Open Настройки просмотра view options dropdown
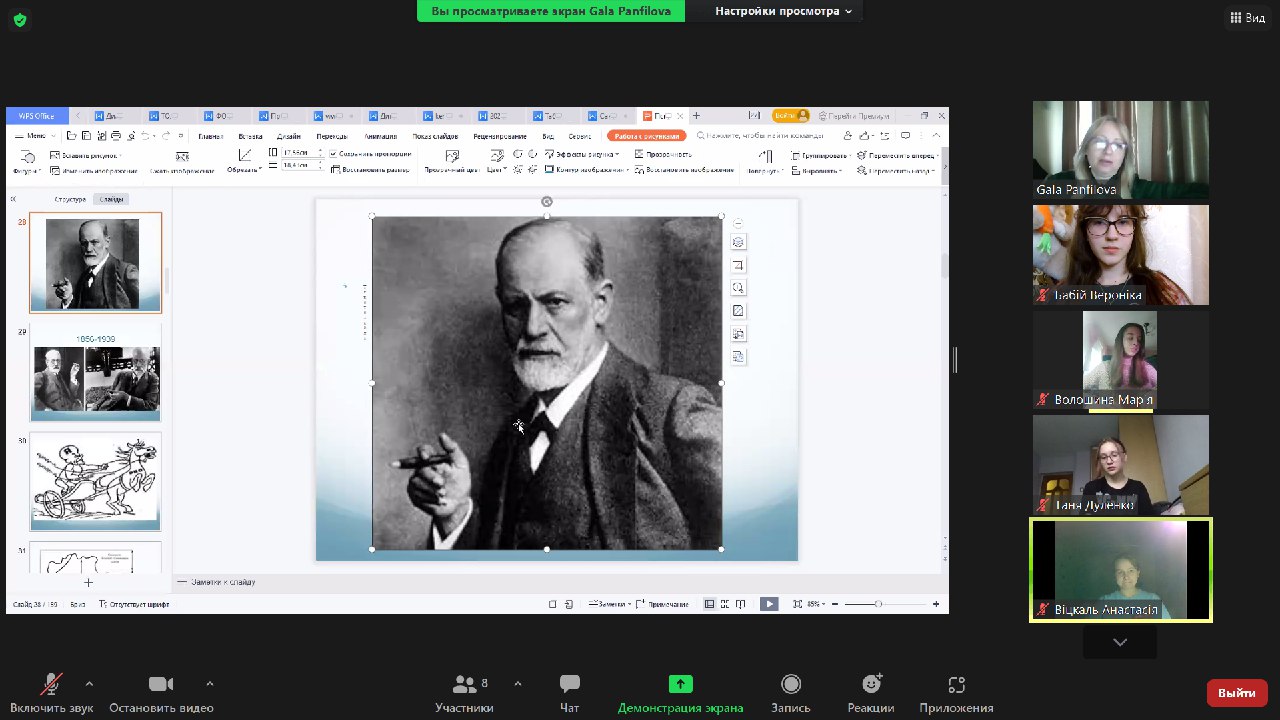The image size is (1280, 720). point(783,11)
